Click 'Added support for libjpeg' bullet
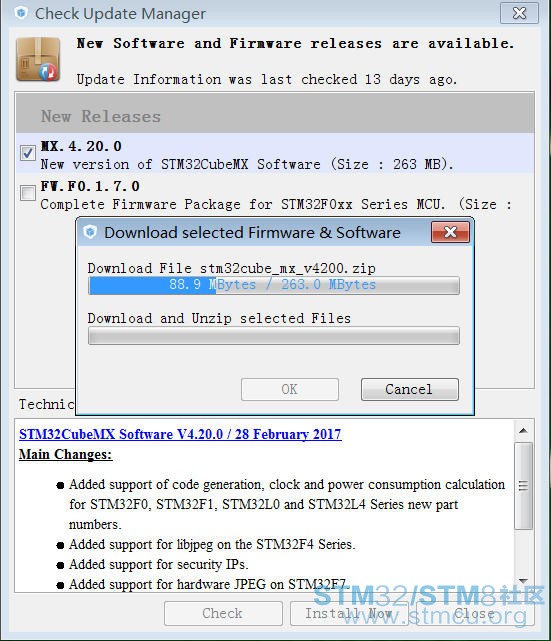The image size is (551, 641). (x=212, y=544)
